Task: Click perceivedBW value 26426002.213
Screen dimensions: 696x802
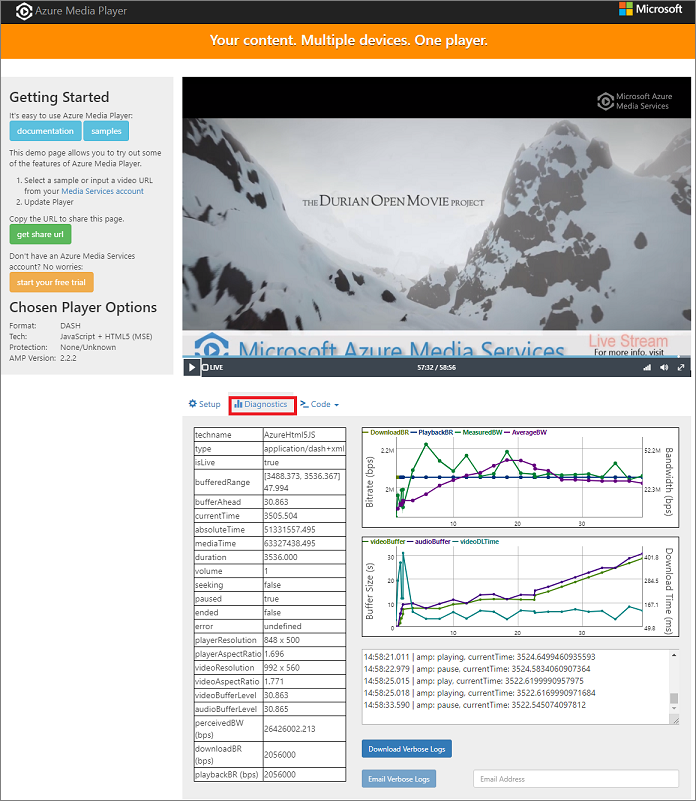Action: pos(289,729)
